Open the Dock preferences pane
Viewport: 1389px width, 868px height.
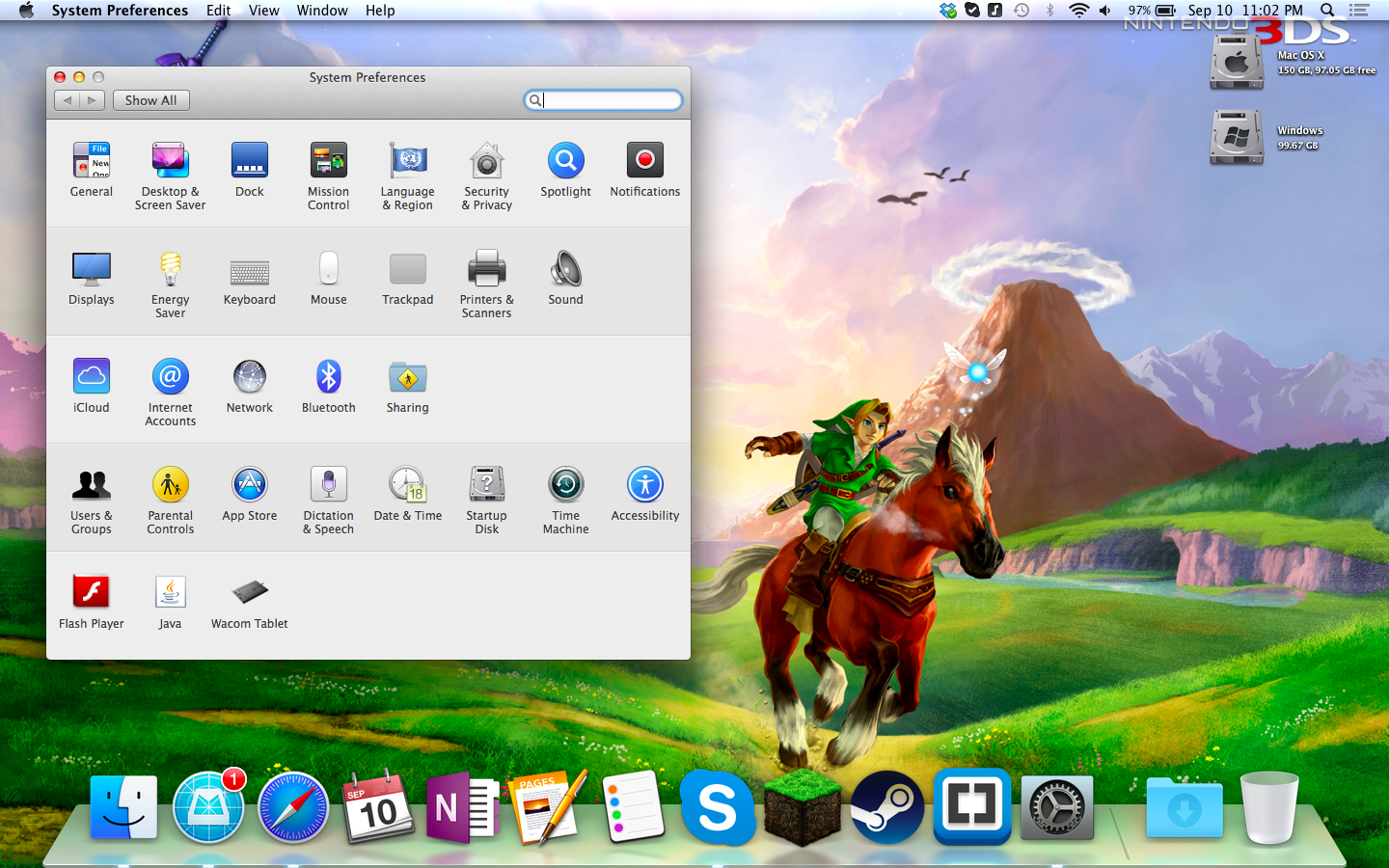(x=250, y=170)
